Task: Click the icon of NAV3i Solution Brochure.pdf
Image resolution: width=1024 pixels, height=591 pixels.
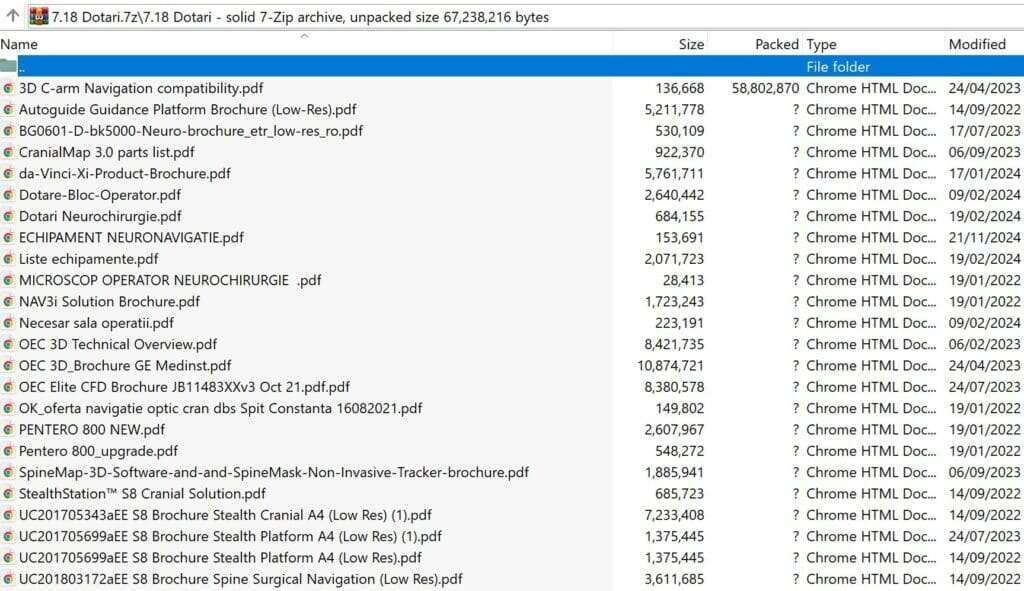Action: pyautogui.click(x=8, y=302)
